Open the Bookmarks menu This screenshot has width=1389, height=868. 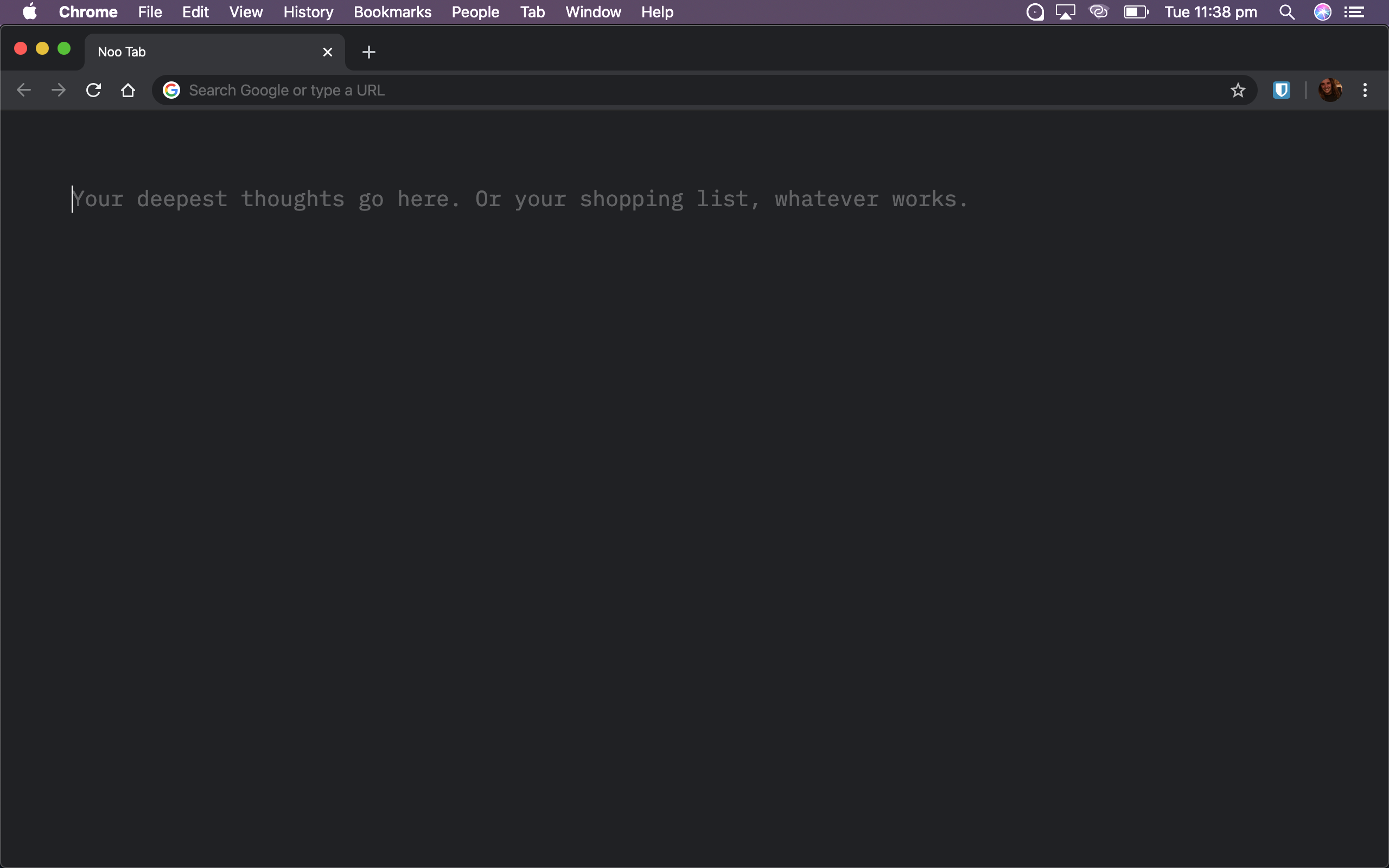pos(393,12)
